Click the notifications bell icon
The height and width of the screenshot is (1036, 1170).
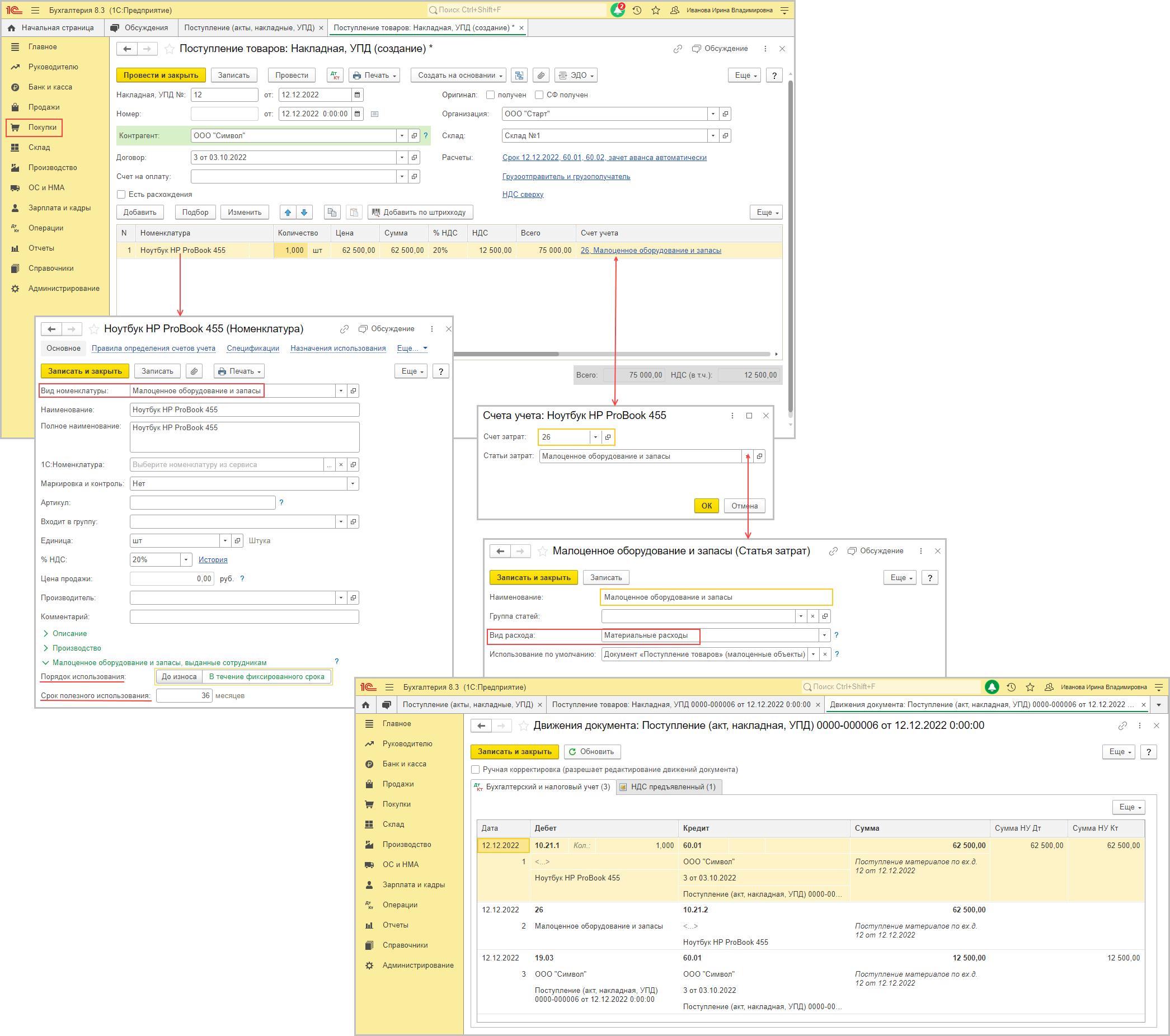pos(617,10)
